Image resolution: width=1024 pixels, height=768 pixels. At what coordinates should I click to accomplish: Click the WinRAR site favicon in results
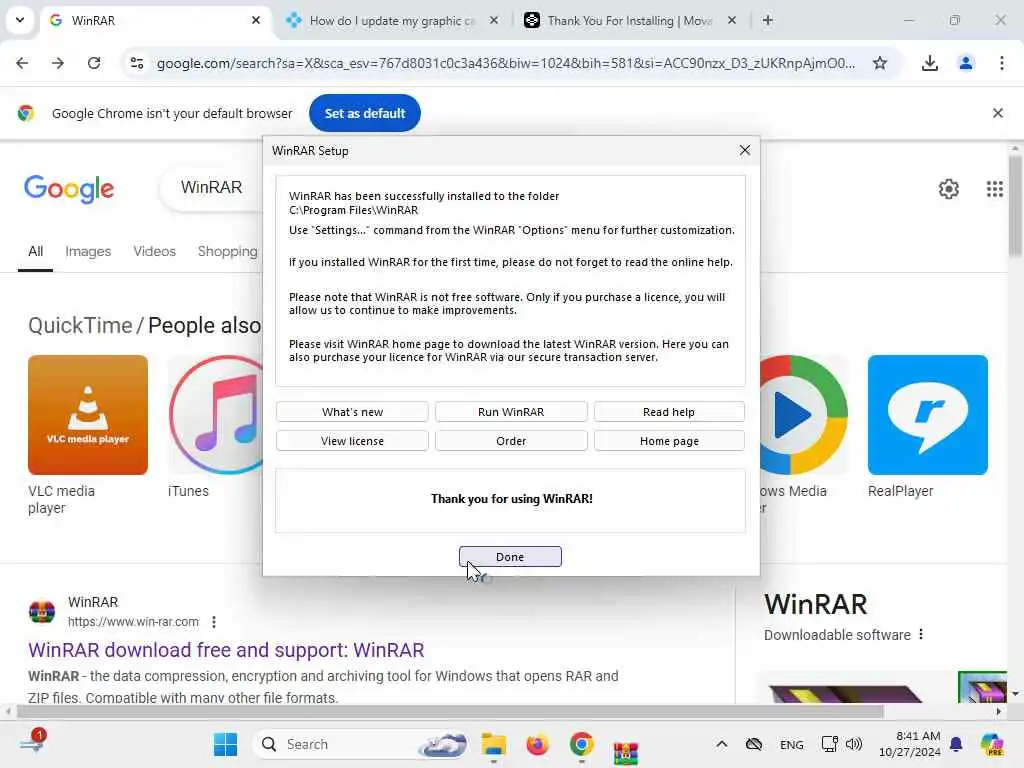(42, 612)
